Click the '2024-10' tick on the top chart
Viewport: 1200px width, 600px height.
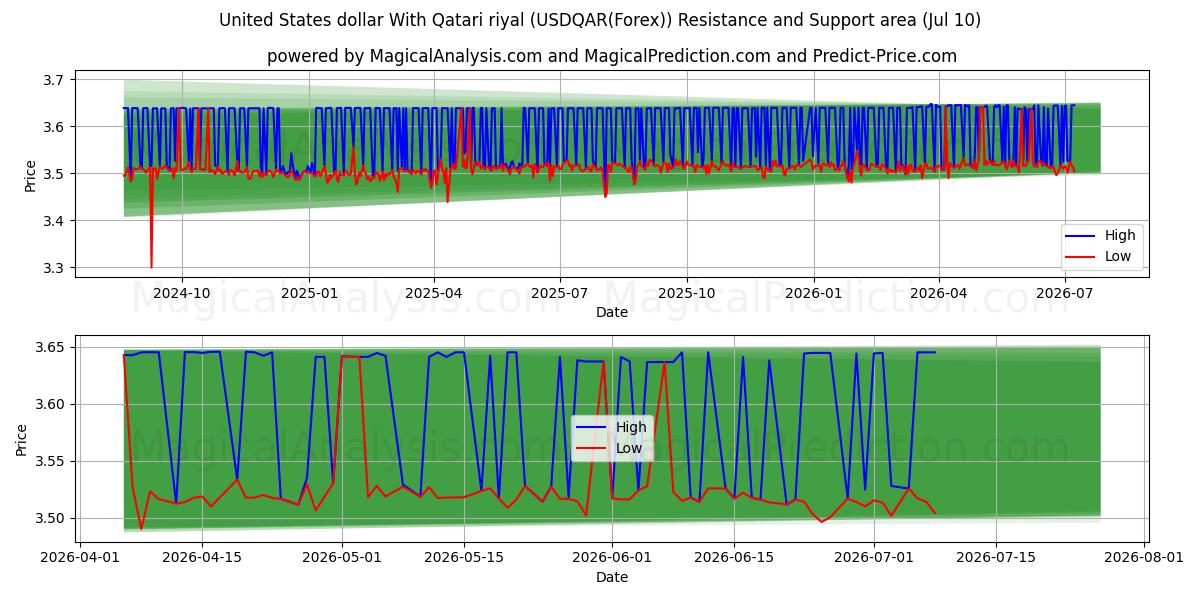[182, 293]
